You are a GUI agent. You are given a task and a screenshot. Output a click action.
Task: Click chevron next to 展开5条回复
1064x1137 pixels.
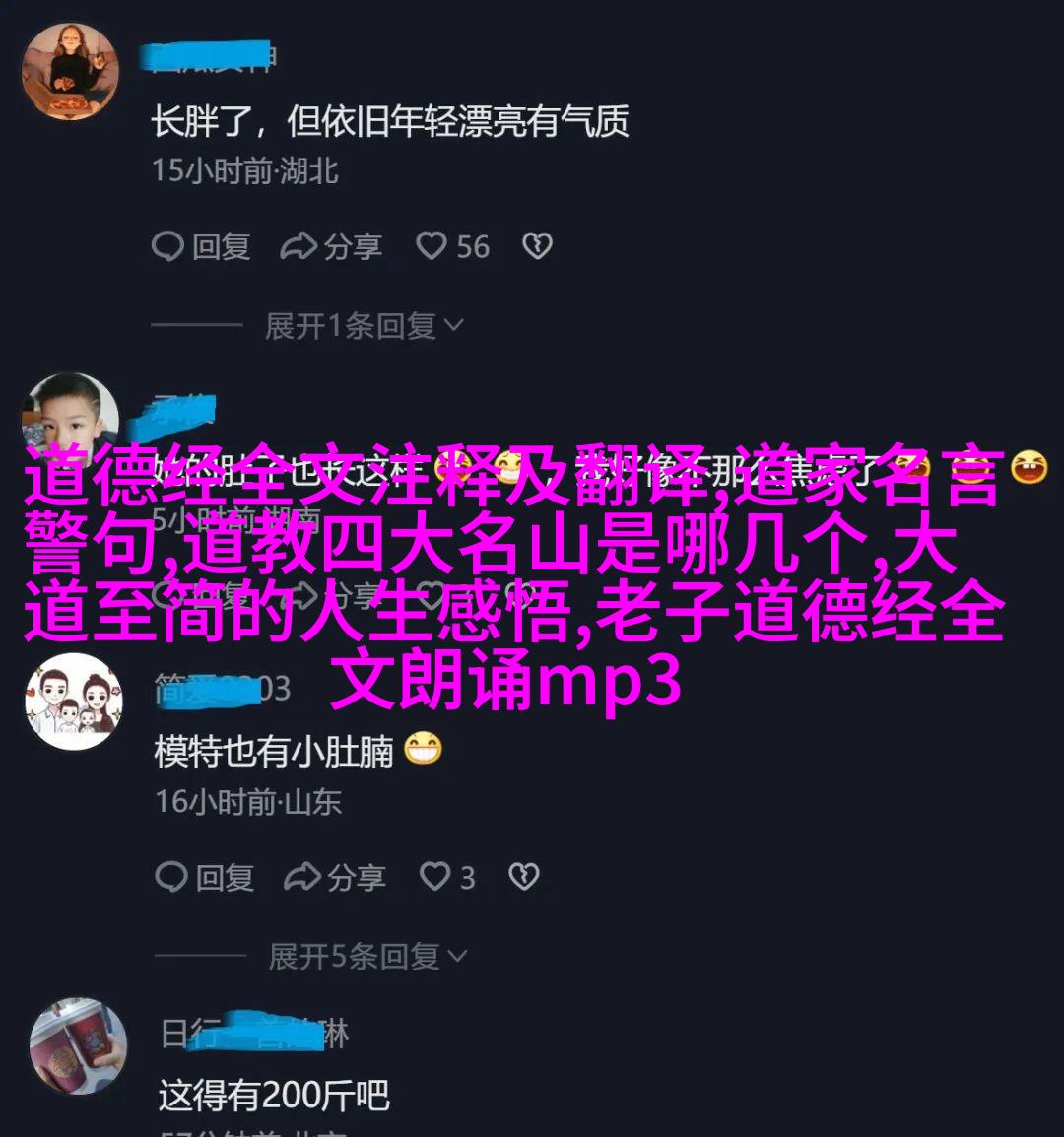(457, 957)
